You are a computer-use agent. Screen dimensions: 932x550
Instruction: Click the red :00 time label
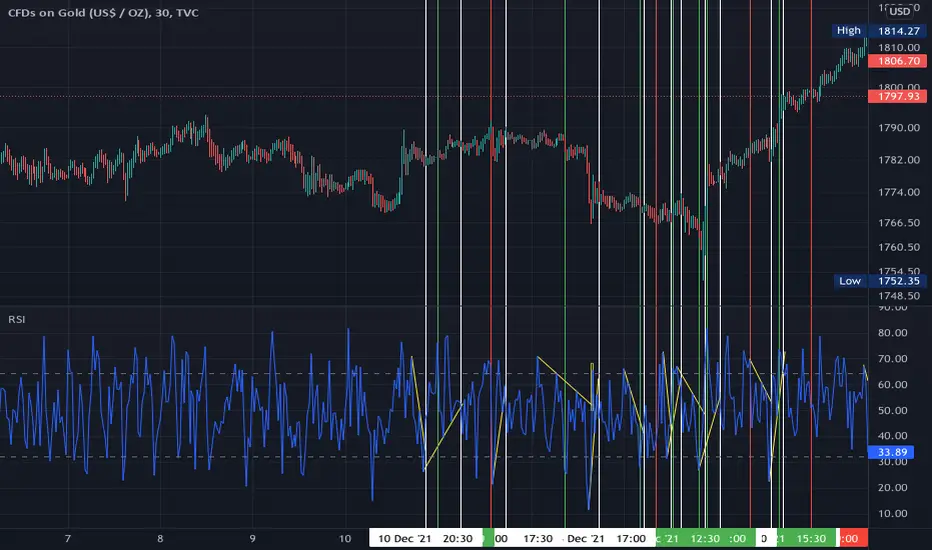coord(852,539)
